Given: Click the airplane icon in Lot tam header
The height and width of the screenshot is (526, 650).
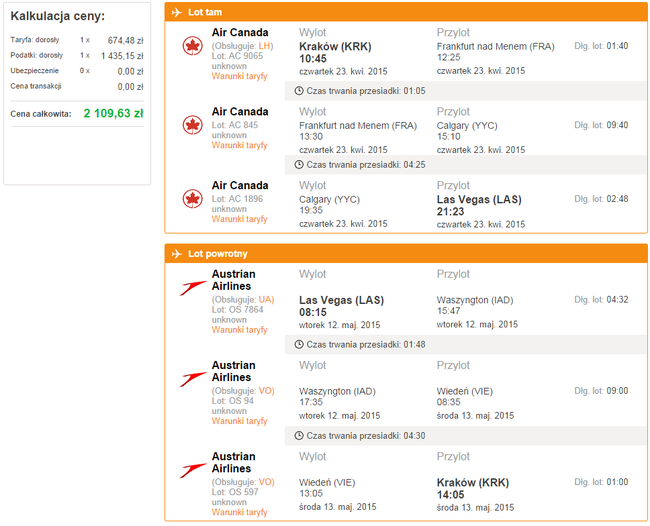Looking at the screenshot, I should coord(177,12).
